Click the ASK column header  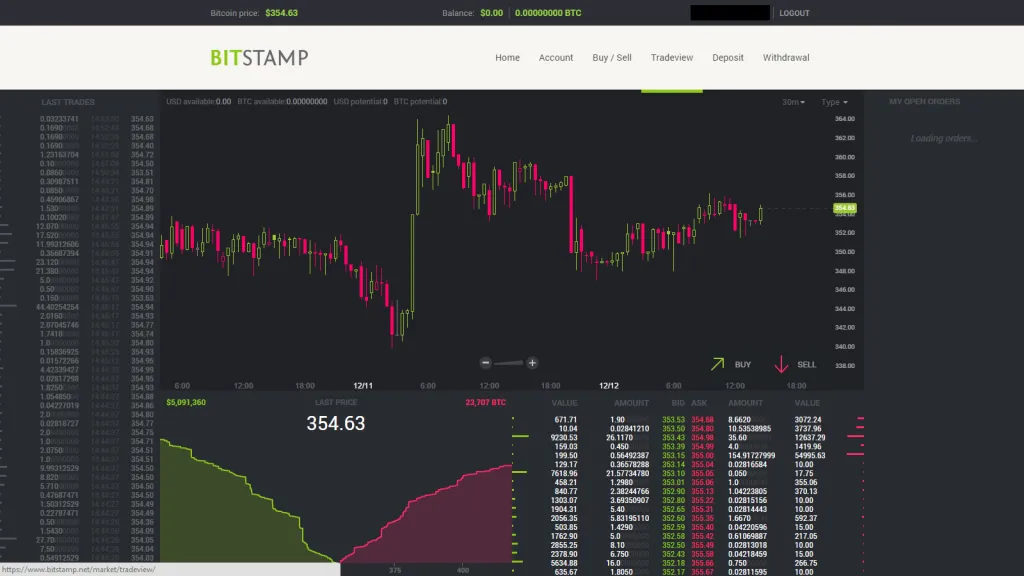click(699, 403)
